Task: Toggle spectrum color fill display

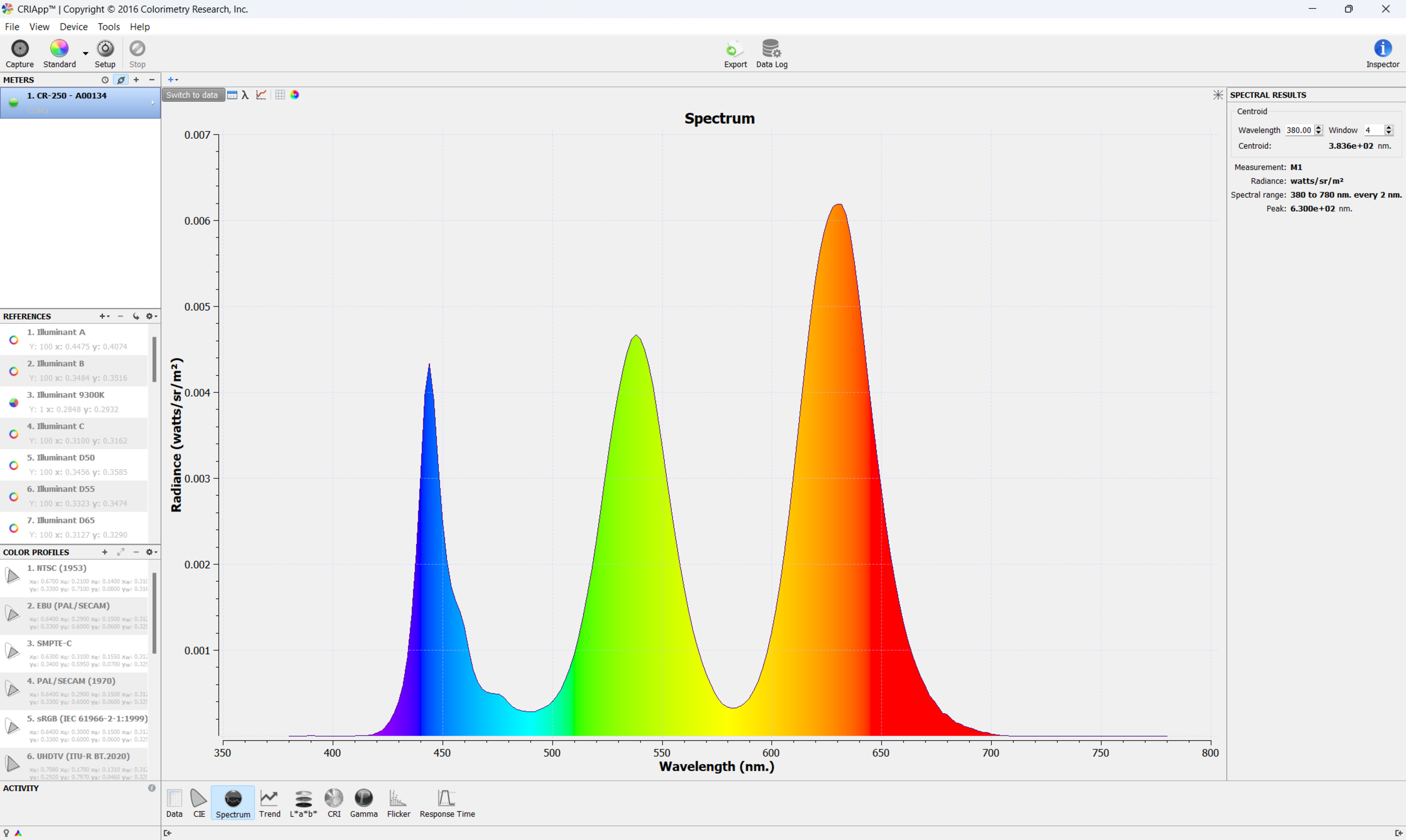Action: (x=294, y=95)
